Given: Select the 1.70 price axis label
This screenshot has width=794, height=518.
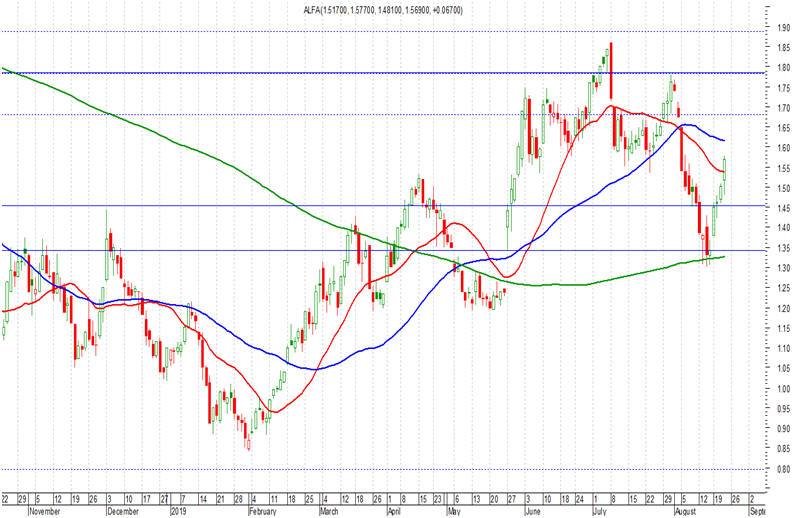Looking at the screenshot, I should pyautogui.click(x=784, y=108).
